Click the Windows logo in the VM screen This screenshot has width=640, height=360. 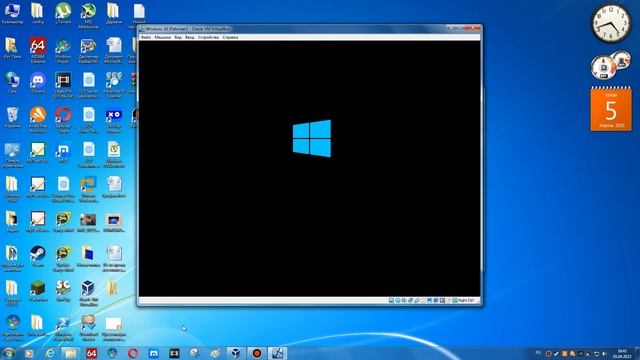[312, 138]
